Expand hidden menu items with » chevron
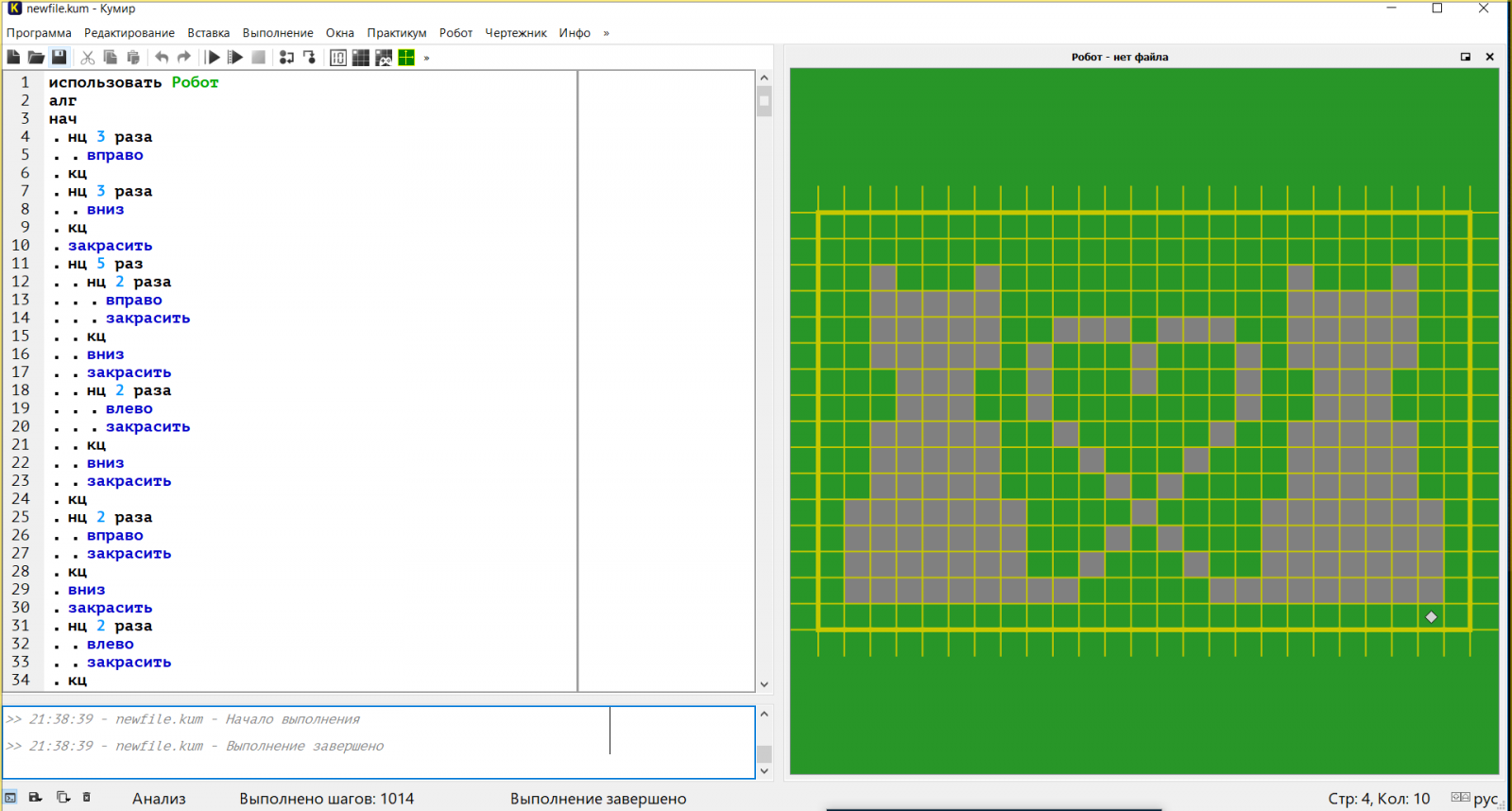This screenshot has height=811, width=1512. 606,33
